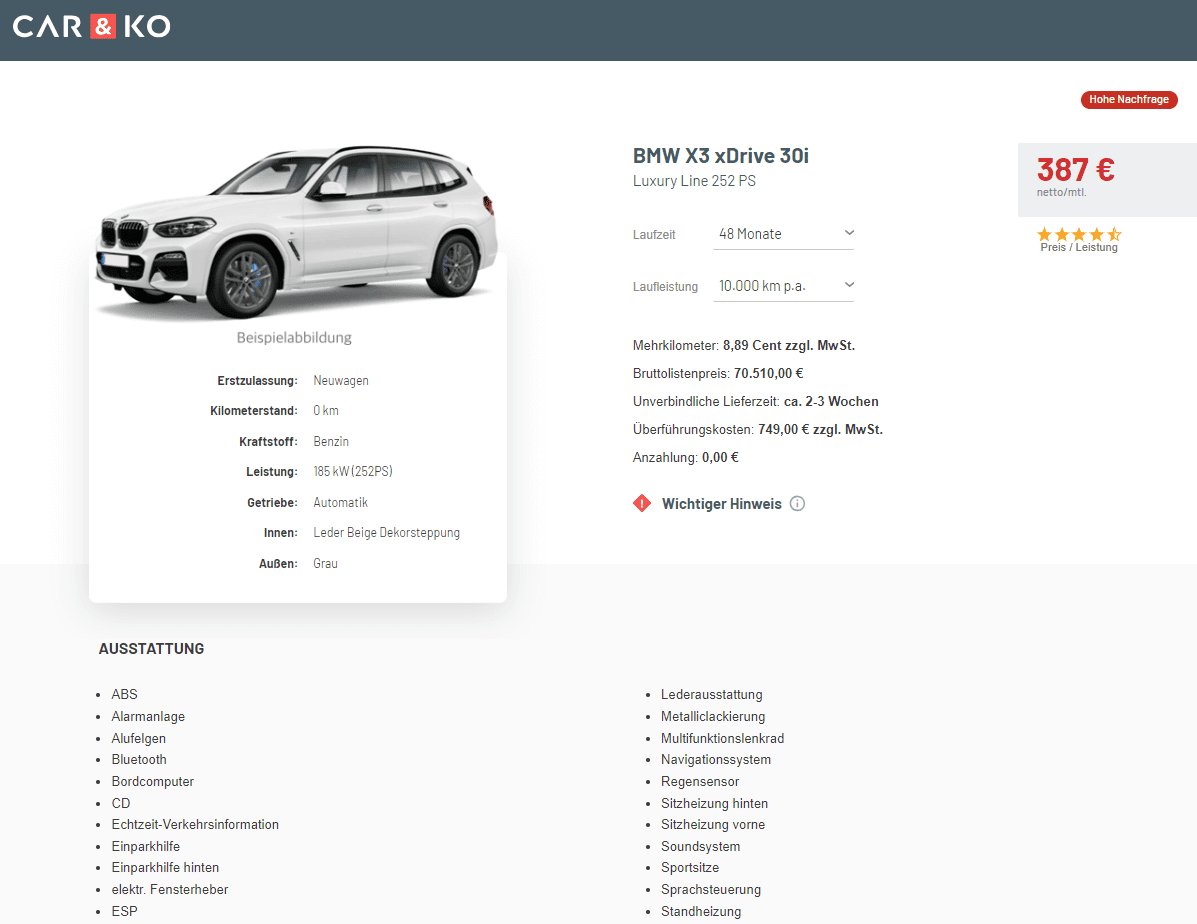
Task: Click the Wichtiger Hinweis link
Action: point(721,504)
